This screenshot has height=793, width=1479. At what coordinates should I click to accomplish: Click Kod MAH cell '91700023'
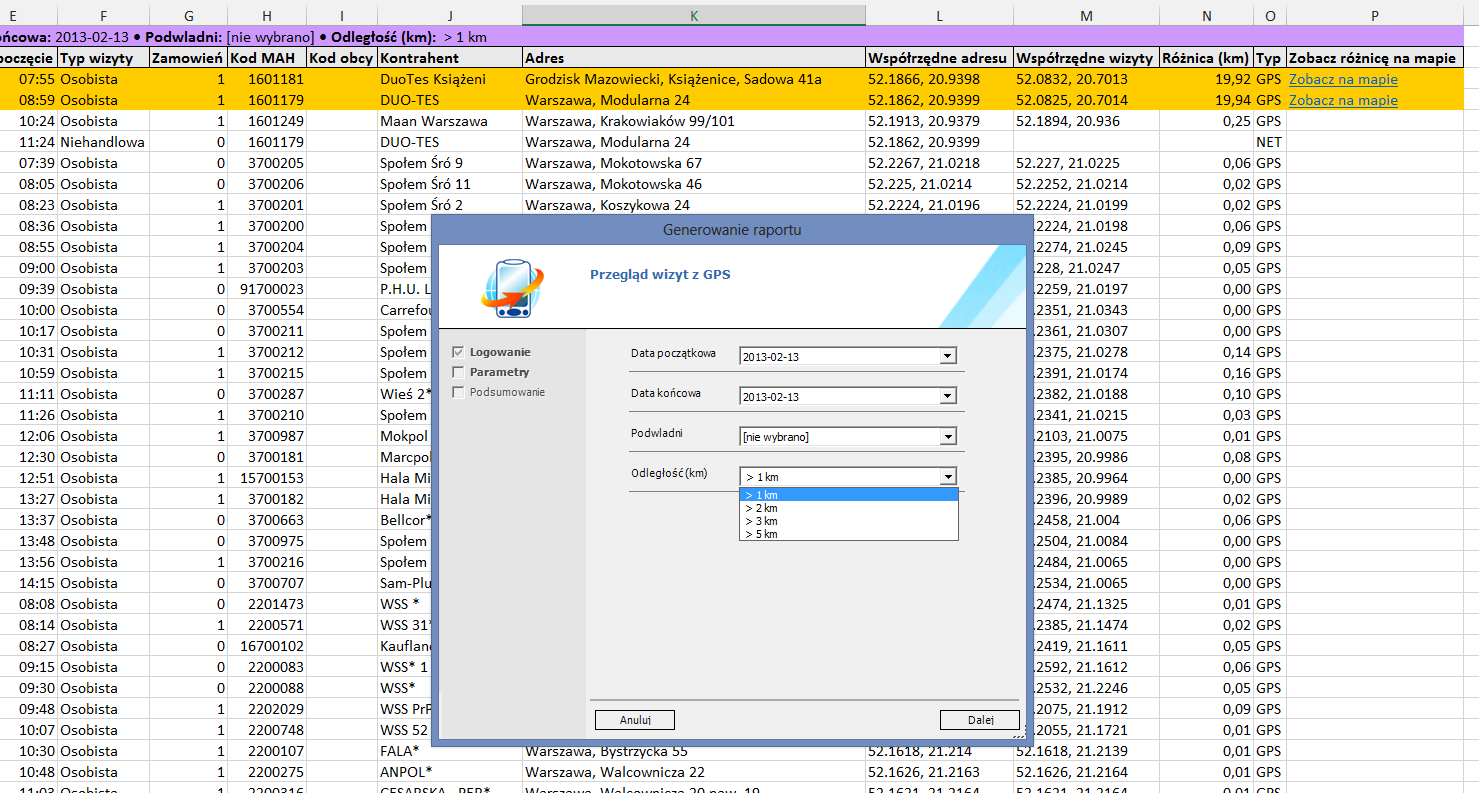(x=266, y=289)
